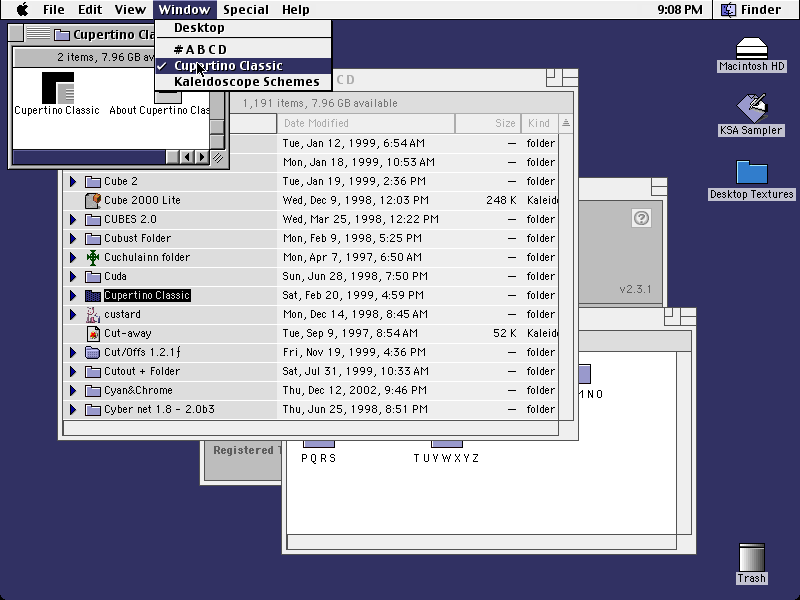This screenshot has height=600, width=800.
Task: Click the Cyber net 1.8 folder icon
Action: pyautogui.click(x=93, y=409)
